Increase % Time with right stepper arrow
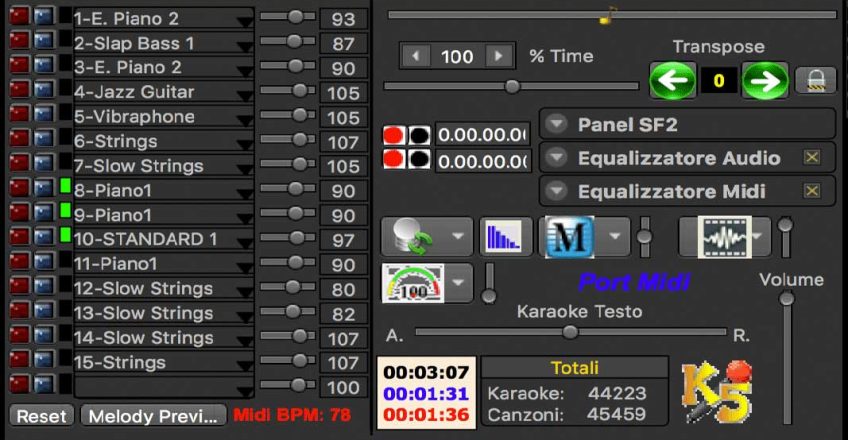The height and width of the screenshot is (440, 848). point(495,57)
